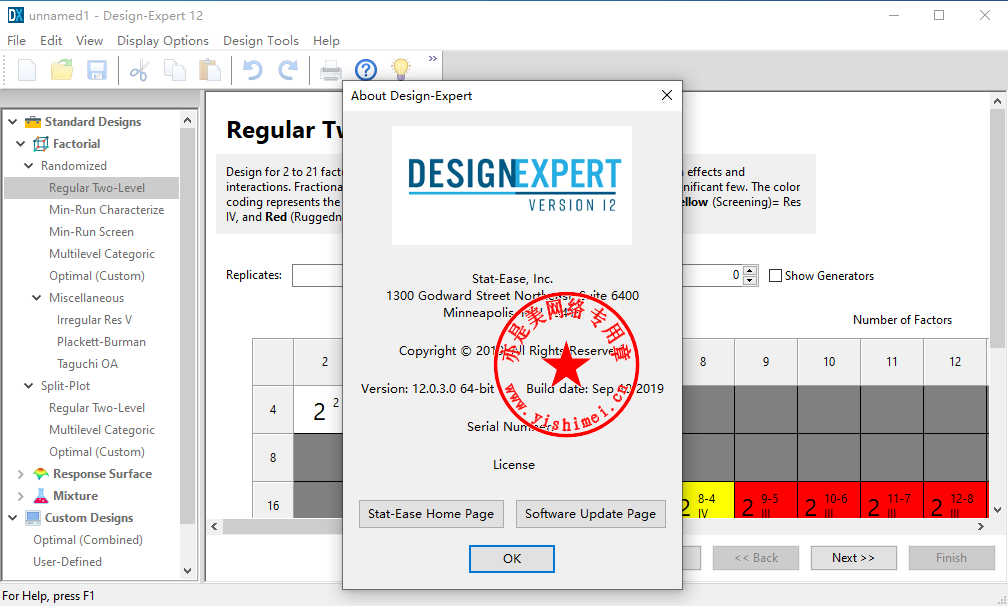Select Regular Two-Level under Randomized
Image resolution: width=1008 pixels, height=606 pixels.
tap(97, 188)
